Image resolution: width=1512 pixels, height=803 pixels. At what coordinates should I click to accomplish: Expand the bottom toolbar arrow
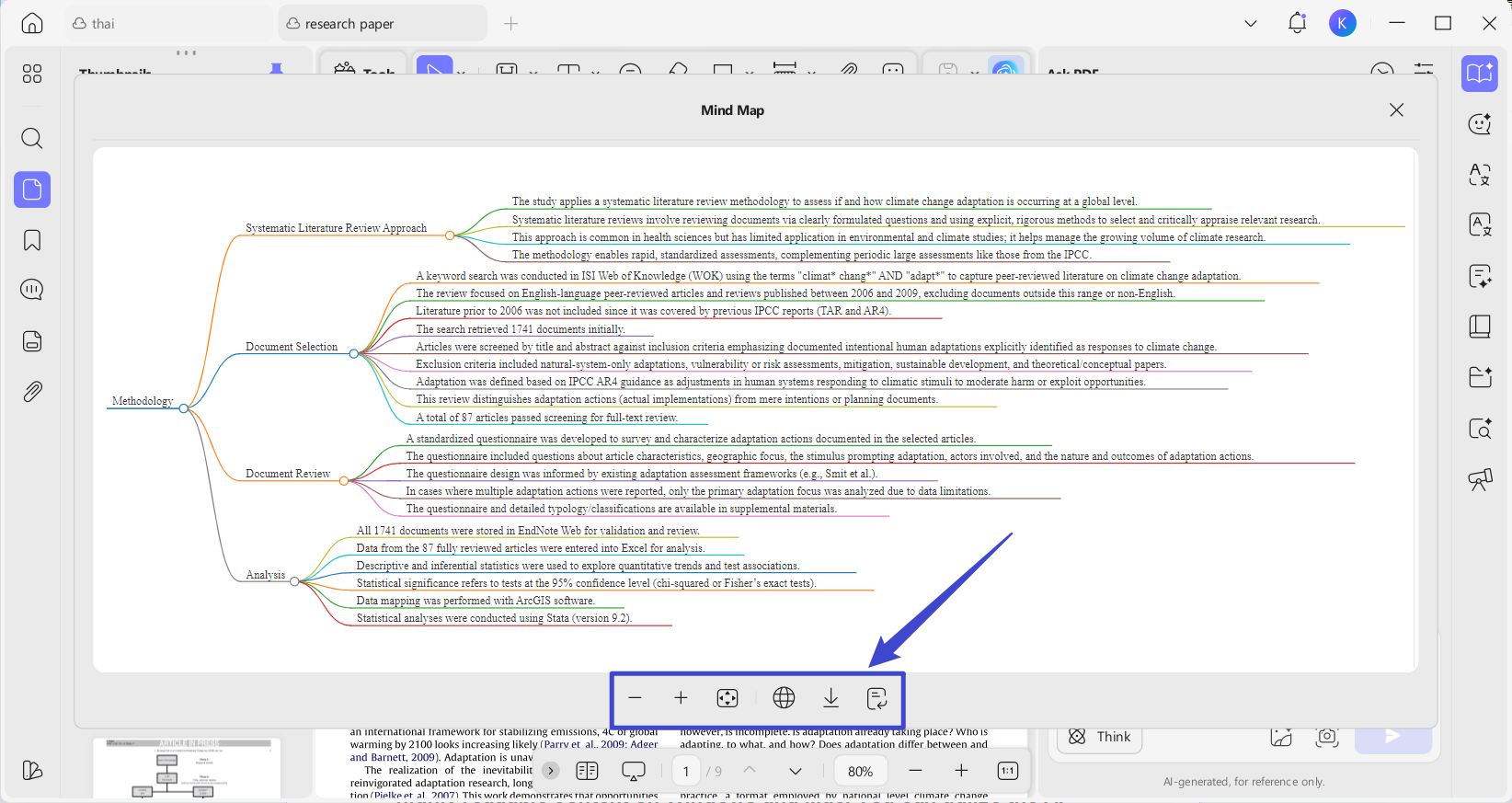point(551,771)
